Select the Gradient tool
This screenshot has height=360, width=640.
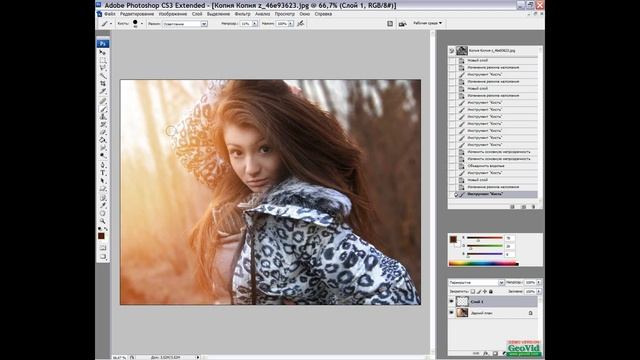click(102, 140)
